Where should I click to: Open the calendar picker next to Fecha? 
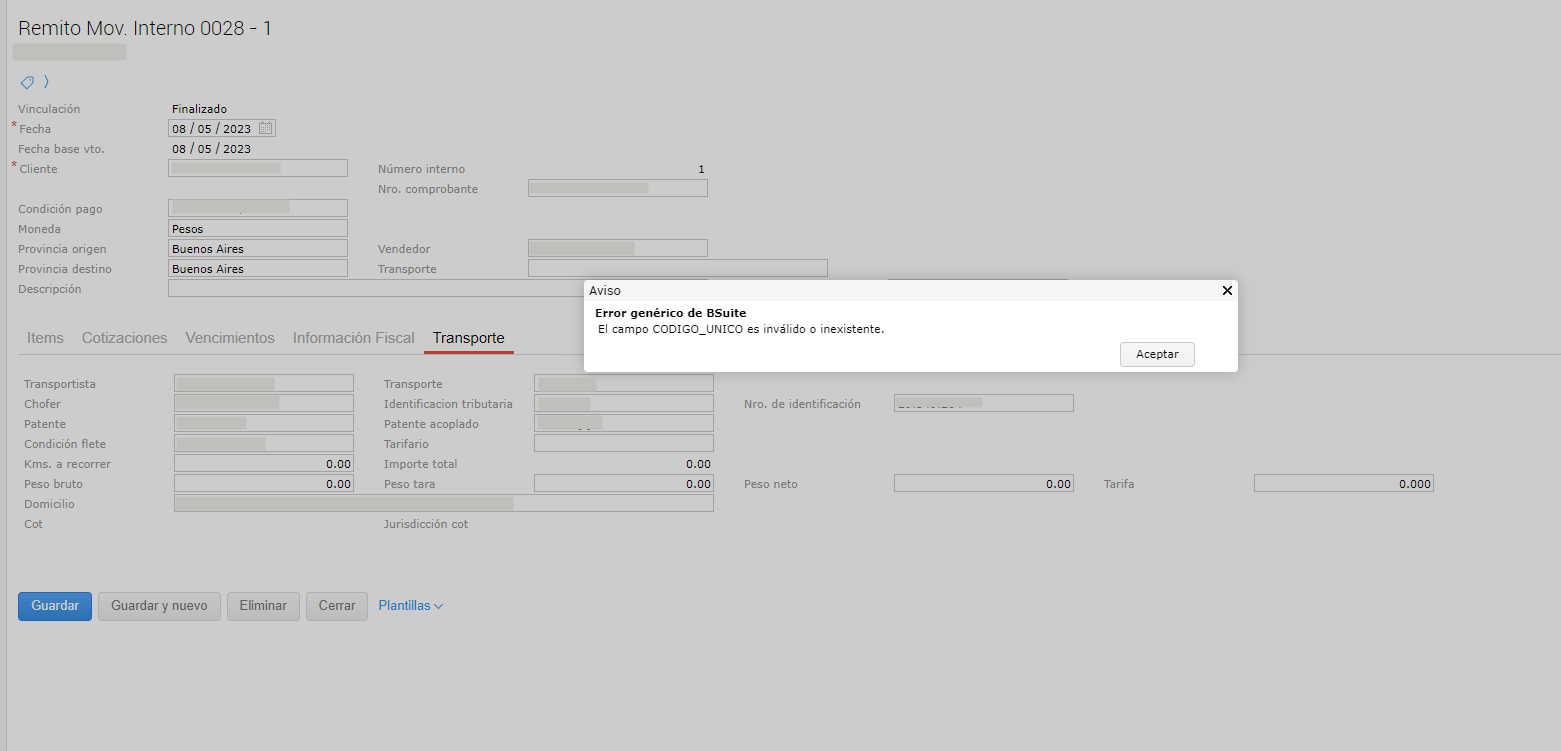click(x=265, y=128)
